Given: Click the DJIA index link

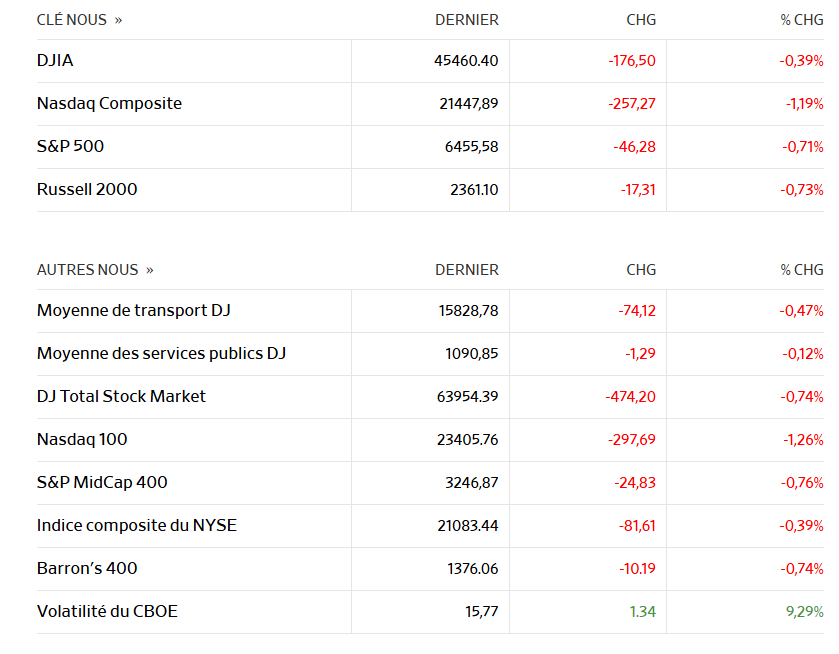Looking at the screenshot, I should pyautogui.click(x=55, y=61).
